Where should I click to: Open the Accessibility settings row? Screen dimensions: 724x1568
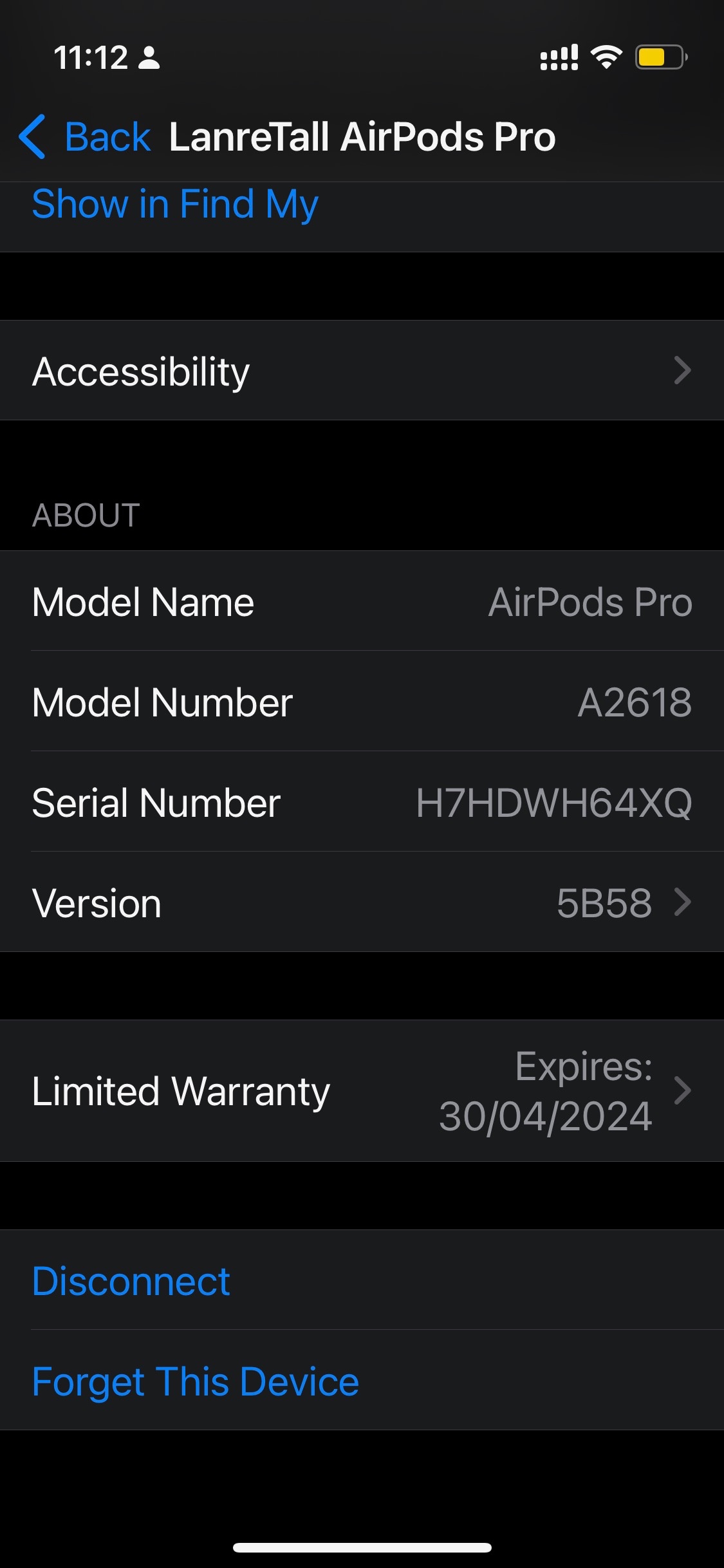click(362, 371)
